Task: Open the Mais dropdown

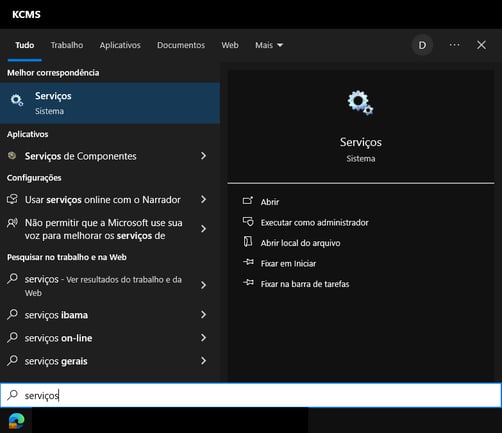Action: point(269,45)
